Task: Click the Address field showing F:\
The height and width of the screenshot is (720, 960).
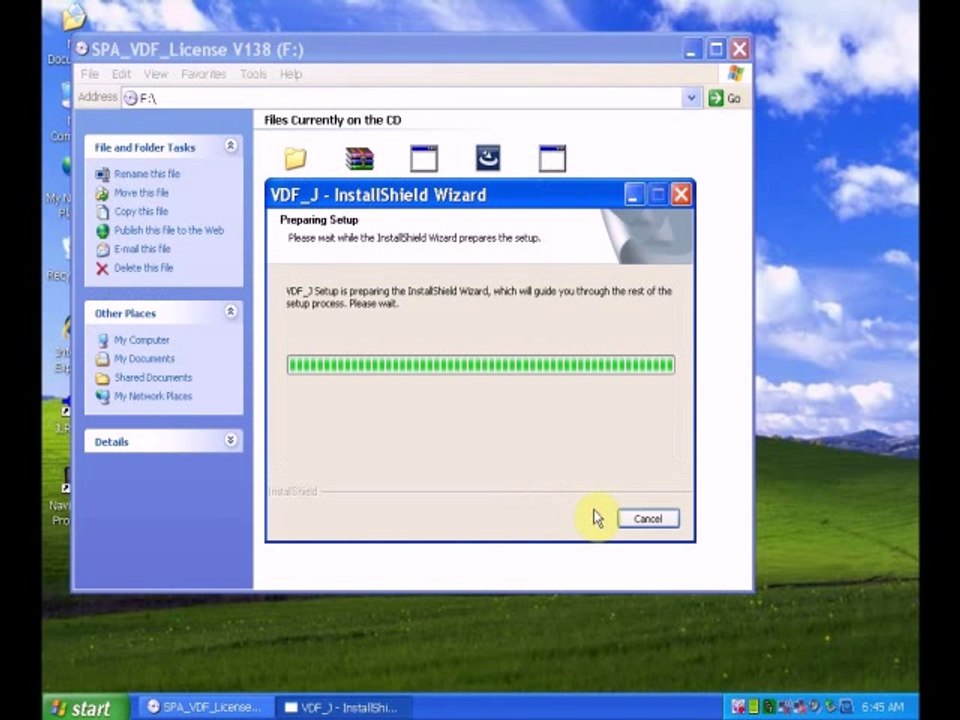Action: pyautogui.click(x=402, y=98)
